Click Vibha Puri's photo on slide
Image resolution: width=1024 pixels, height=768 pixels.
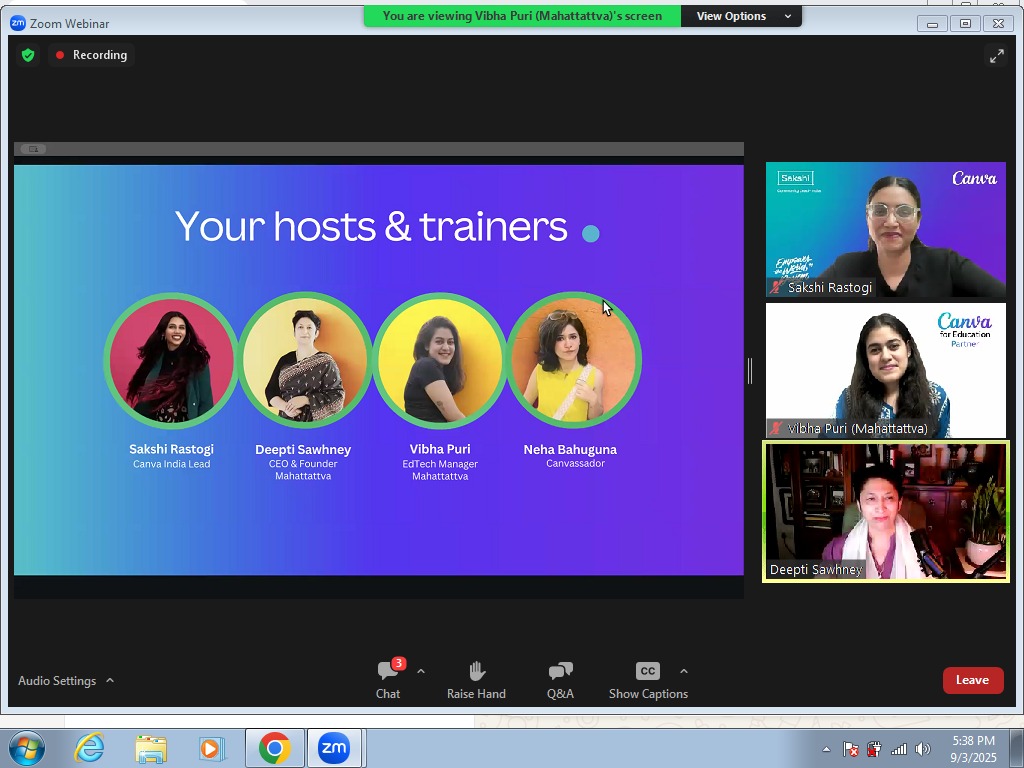(440, 360)
